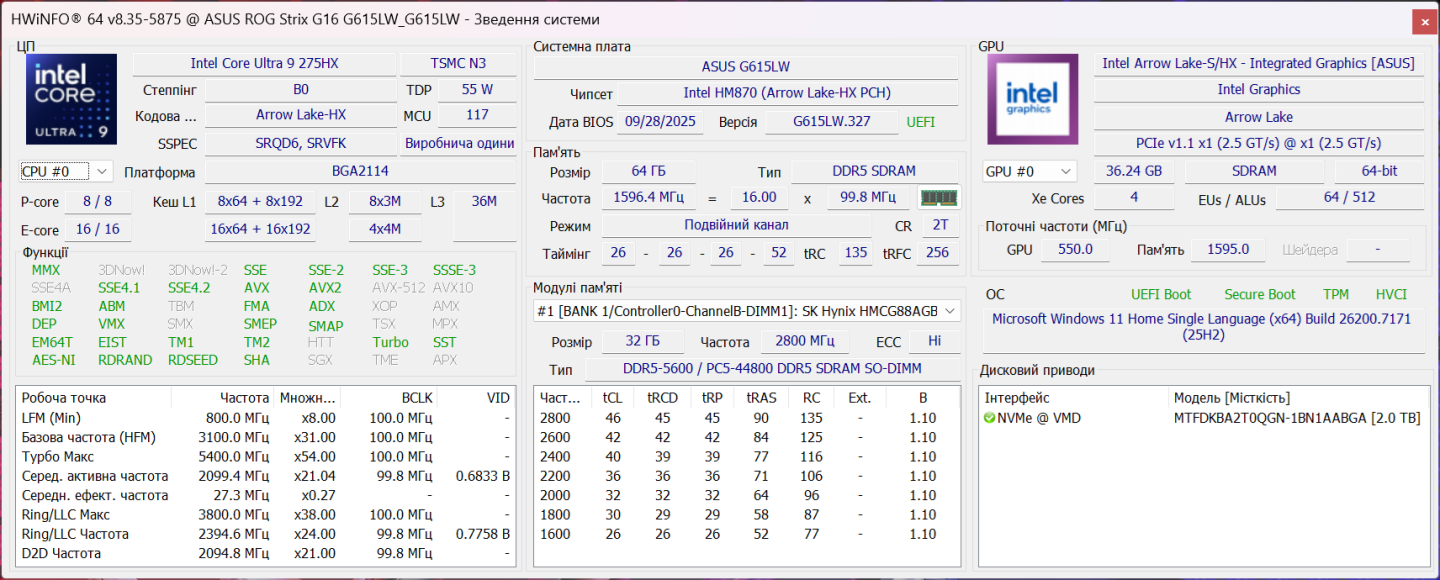Click the Intel Core Ultra 9 275HX name field
The width and height of the screenshot is (1440, 580).
pyautogui.click(x=264, y=64)
